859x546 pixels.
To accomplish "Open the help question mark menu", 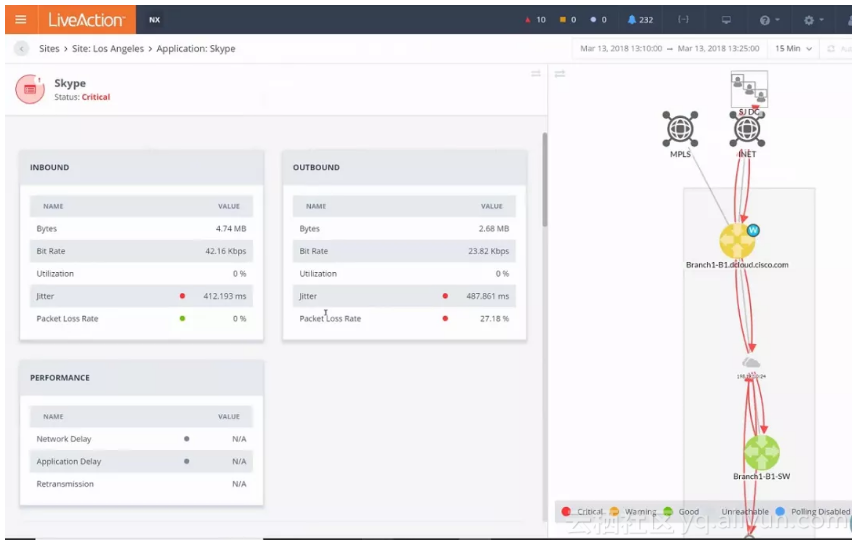I will (769, 20).
